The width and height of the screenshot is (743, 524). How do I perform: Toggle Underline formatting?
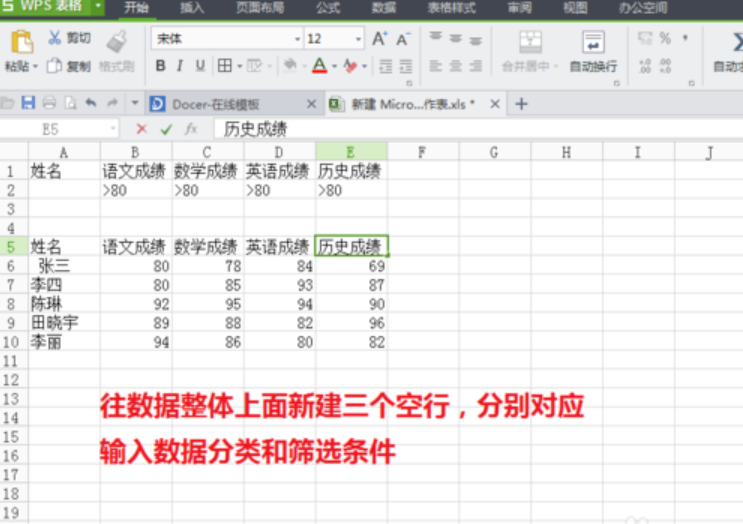pos(200,66)
